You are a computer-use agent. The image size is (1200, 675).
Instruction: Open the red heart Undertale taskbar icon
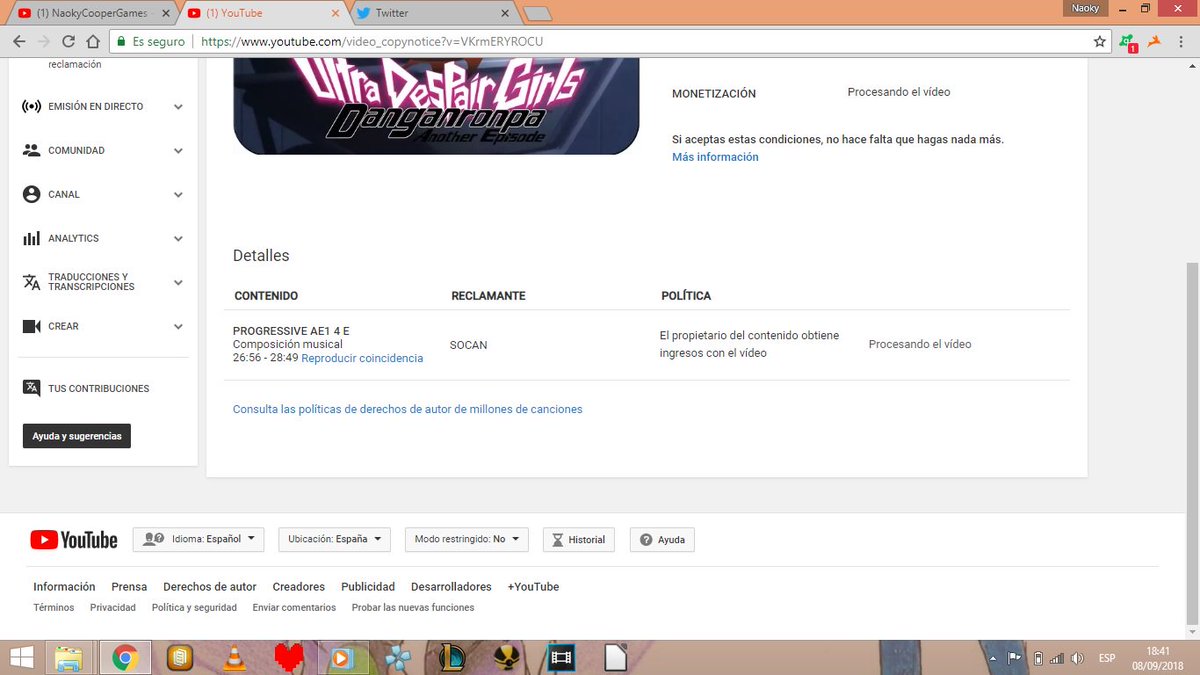click(289, 658)
